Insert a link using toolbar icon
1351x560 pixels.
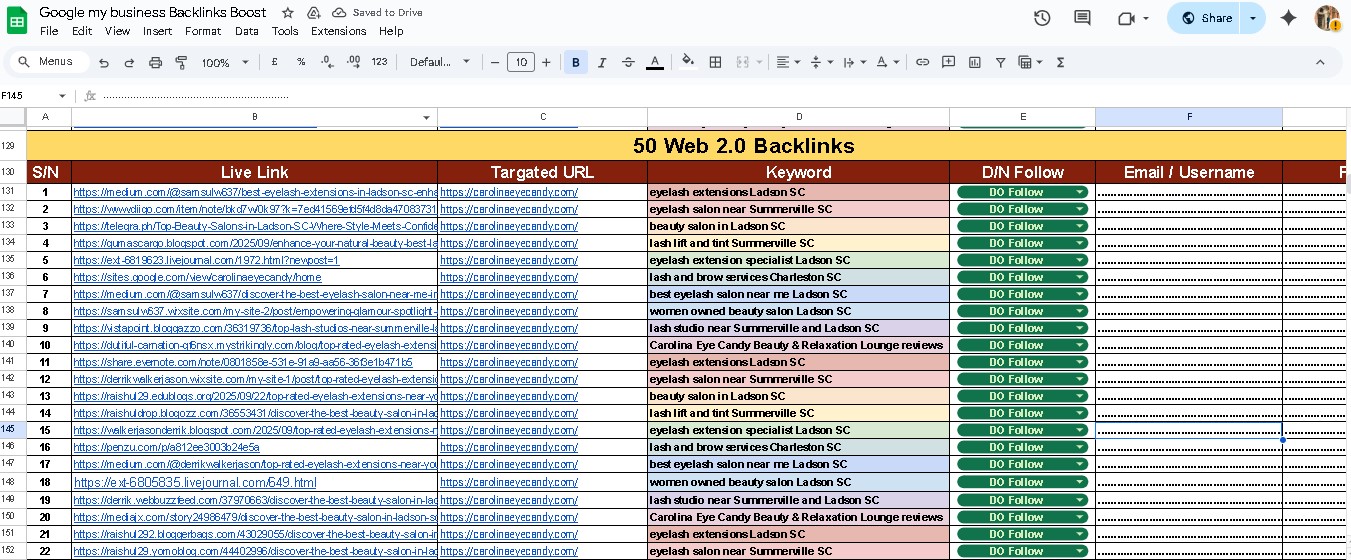922,62
